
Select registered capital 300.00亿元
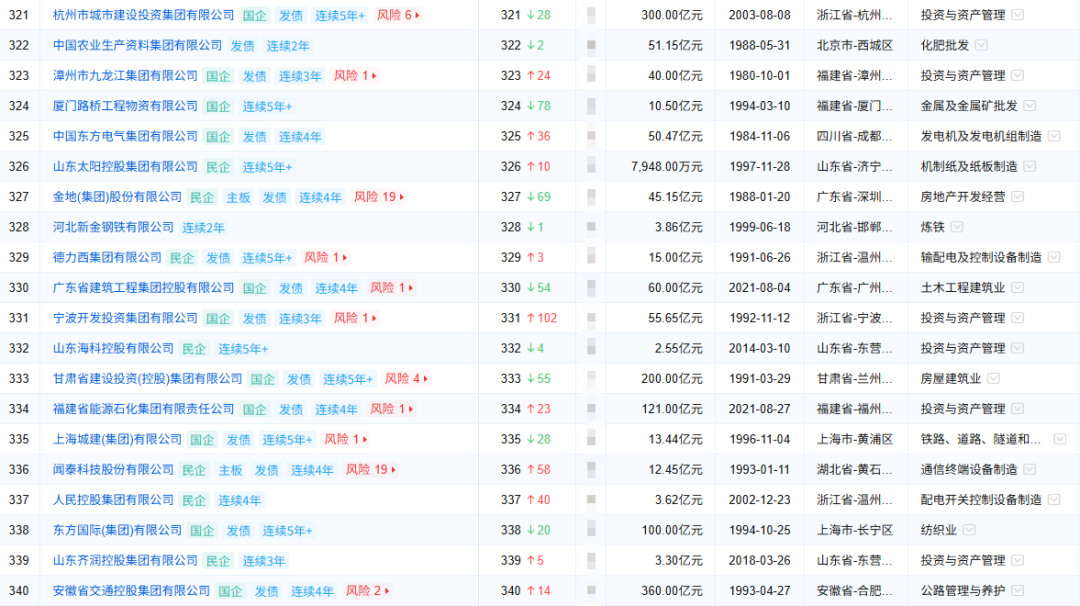[672, 15]
